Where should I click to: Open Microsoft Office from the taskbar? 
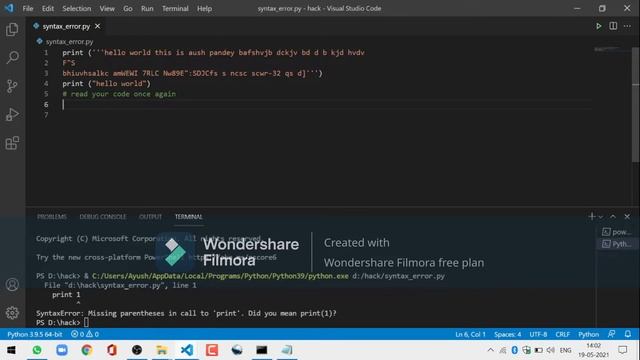point(112,350)
